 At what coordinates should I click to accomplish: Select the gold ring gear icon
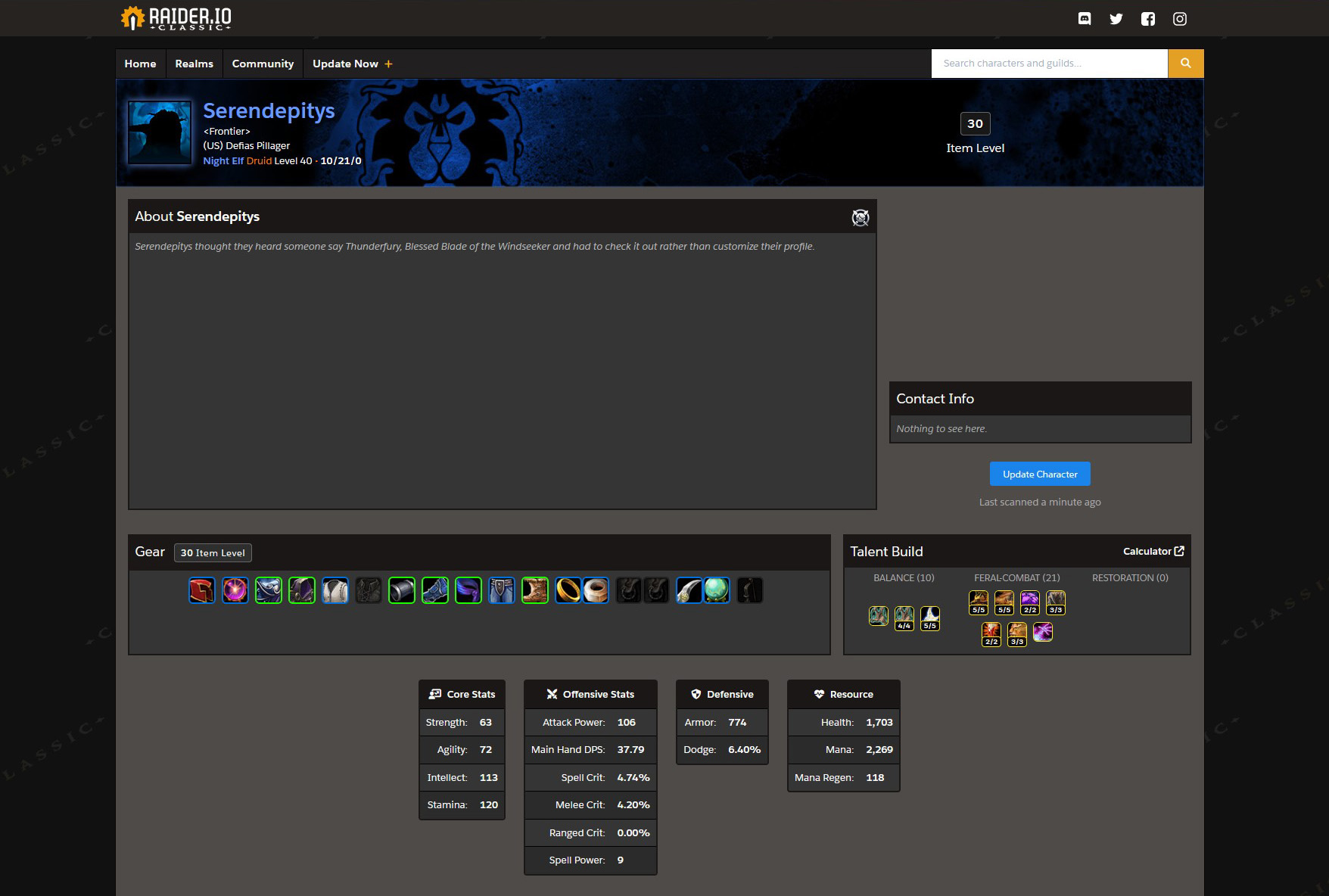pyautogui.click(x=568, y=590)
